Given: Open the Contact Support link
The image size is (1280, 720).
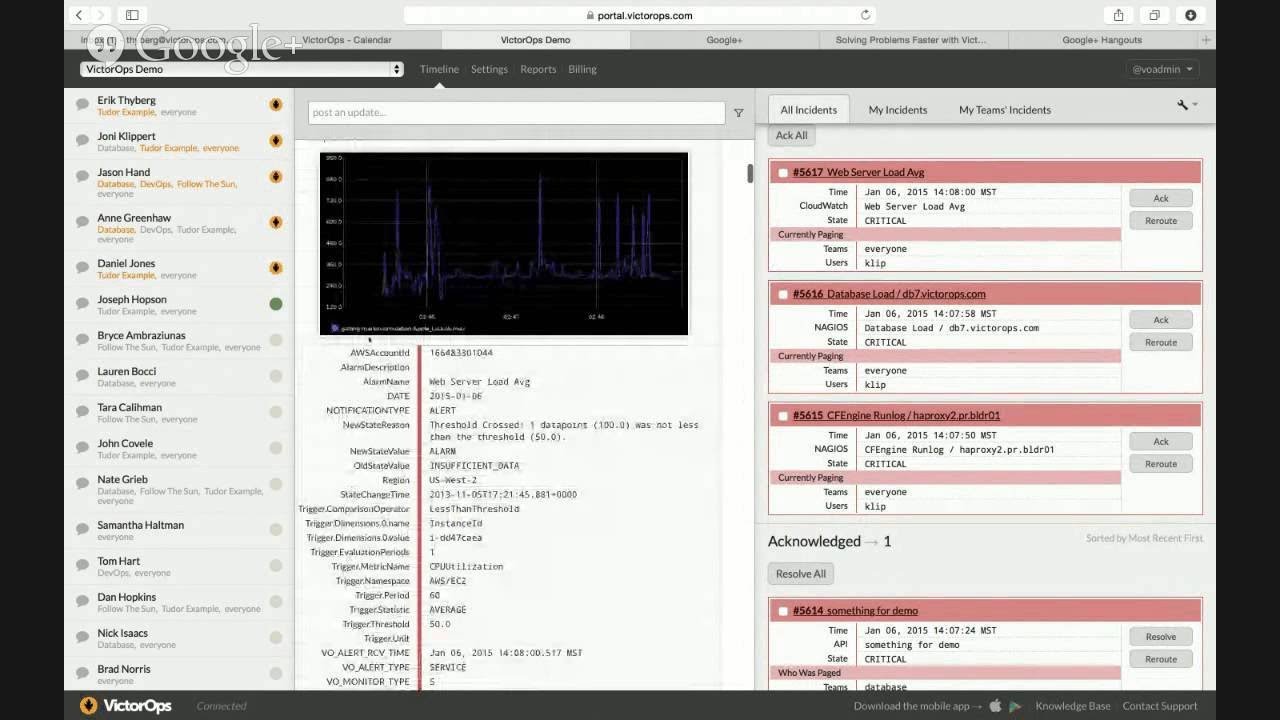Looking at the screenshot, I should click(x=1160, y=706).
